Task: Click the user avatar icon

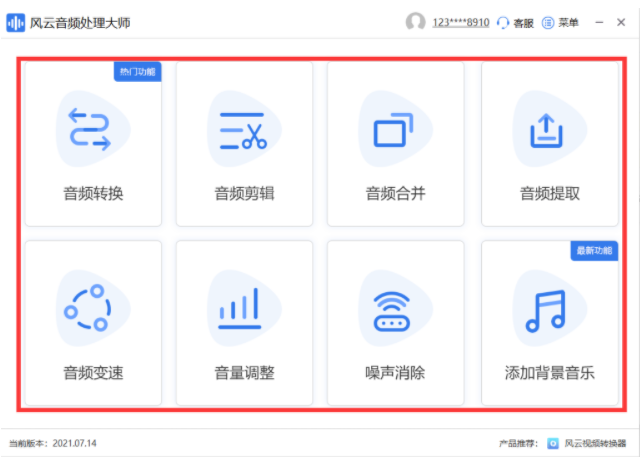Action: point(416,22)
